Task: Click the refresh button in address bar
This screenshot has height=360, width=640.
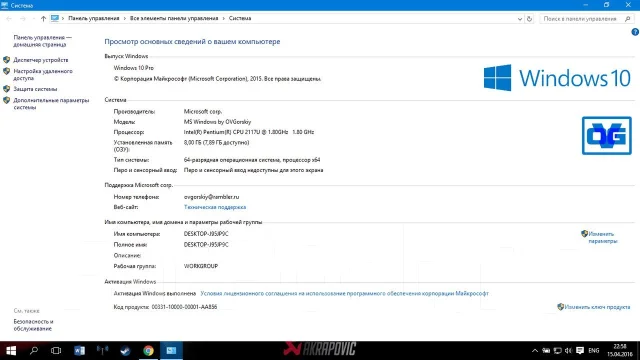Action: pyautogui.click(x=529, y=19)
